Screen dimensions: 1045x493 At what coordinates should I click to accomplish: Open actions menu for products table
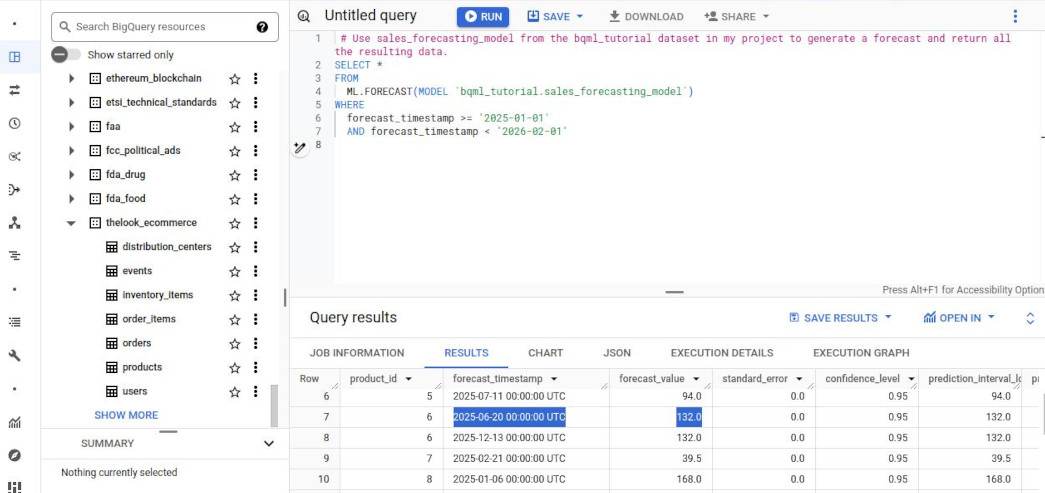tap(255, 367)
